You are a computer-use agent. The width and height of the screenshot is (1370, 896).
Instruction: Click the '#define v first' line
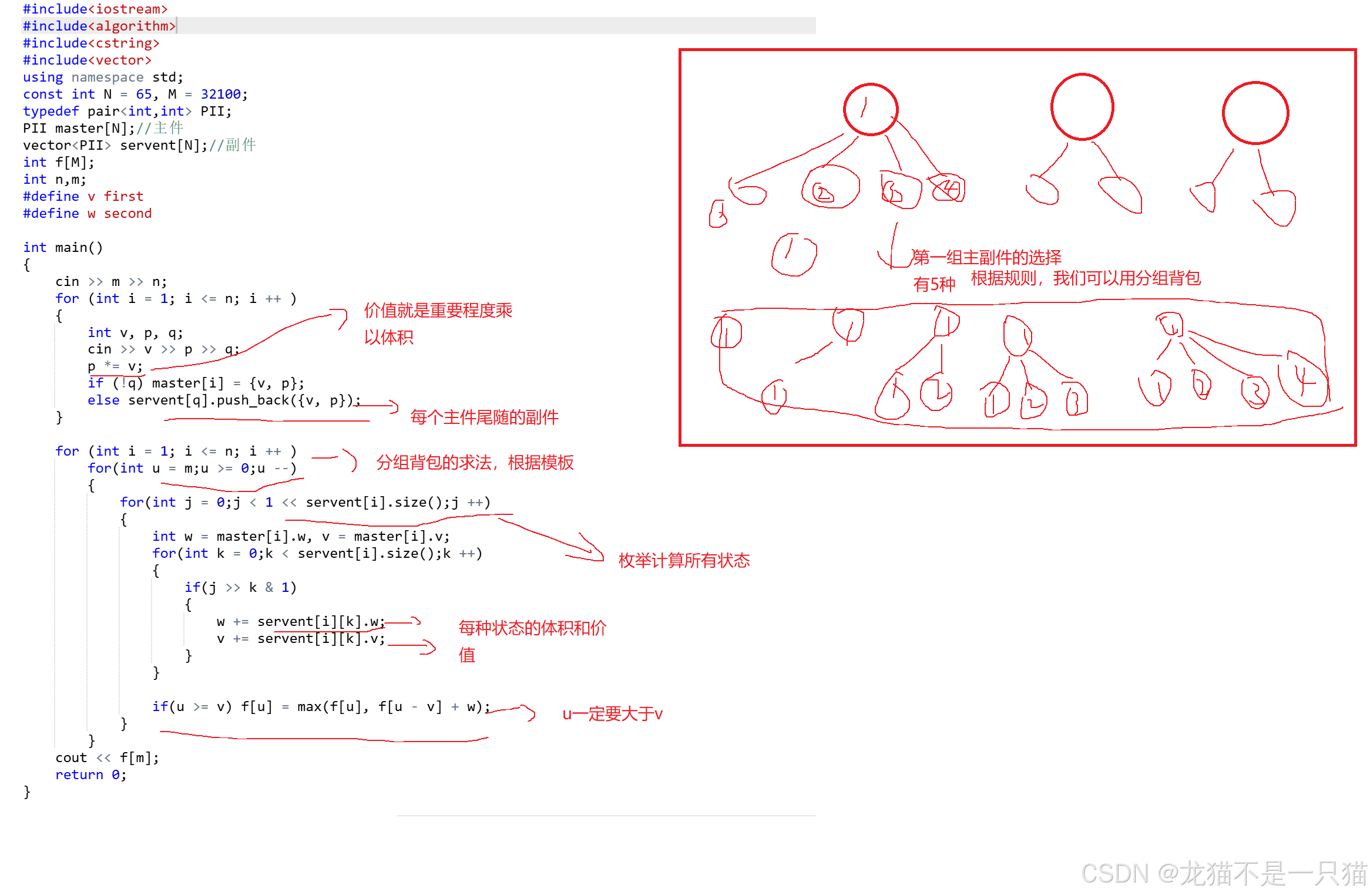point(83,196)
